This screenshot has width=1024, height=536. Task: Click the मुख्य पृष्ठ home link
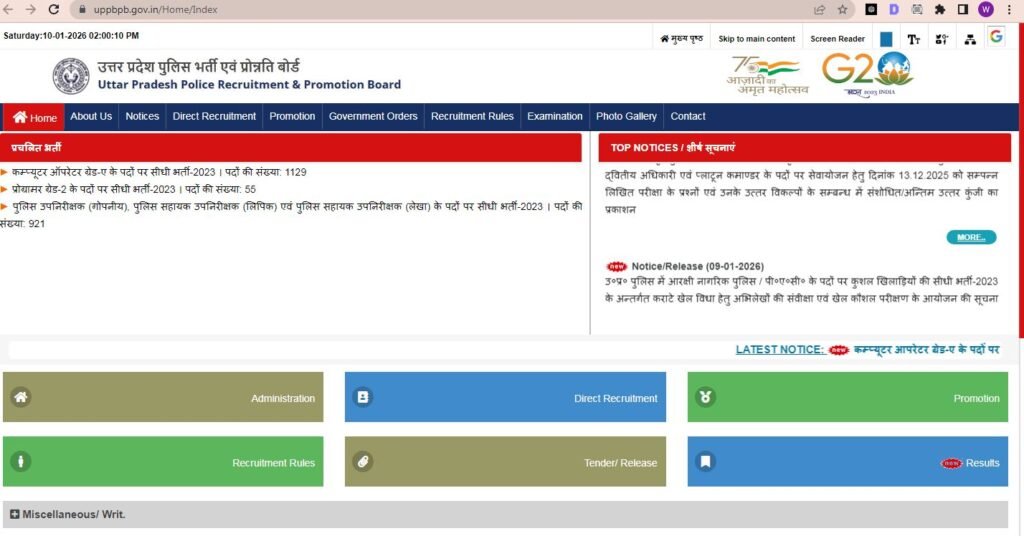(x=681, y=39)
